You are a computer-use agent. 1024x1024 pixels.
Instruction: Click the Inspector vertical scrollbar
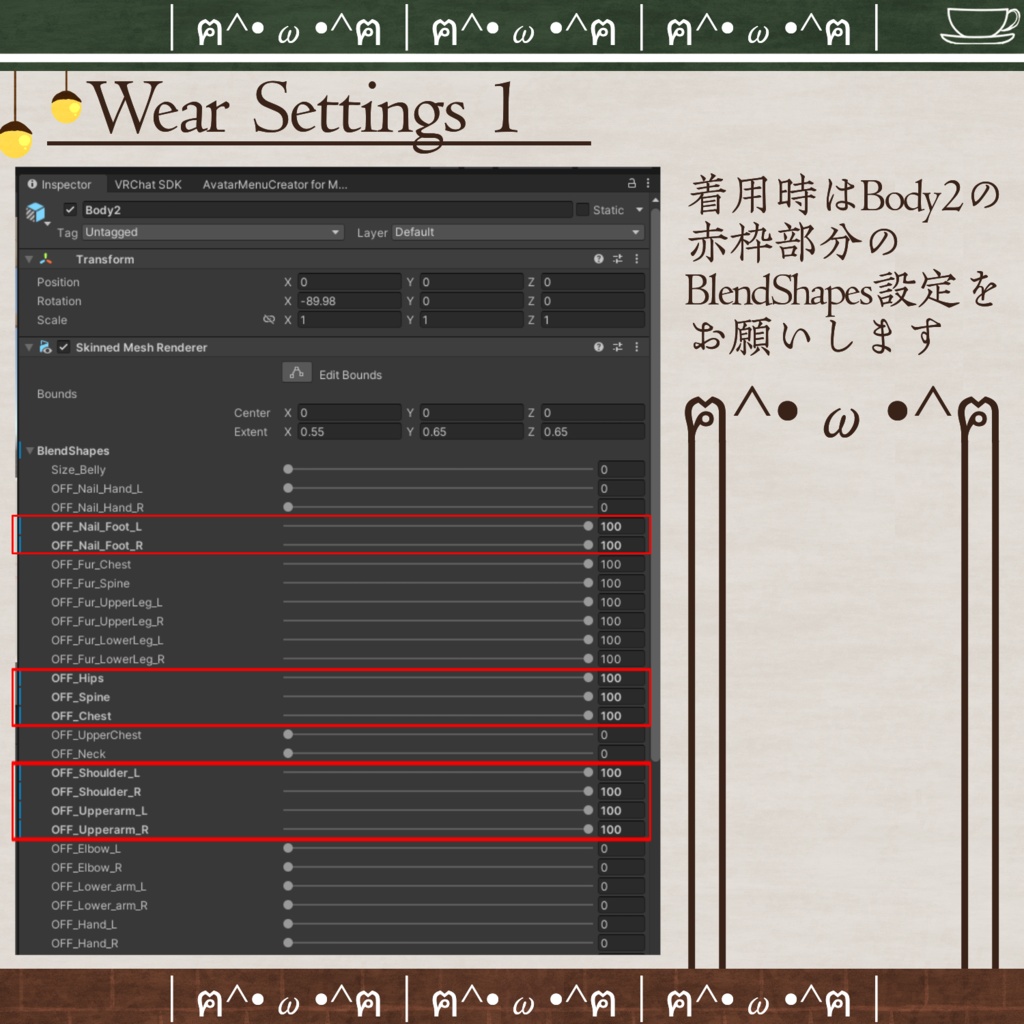point(655,483)
